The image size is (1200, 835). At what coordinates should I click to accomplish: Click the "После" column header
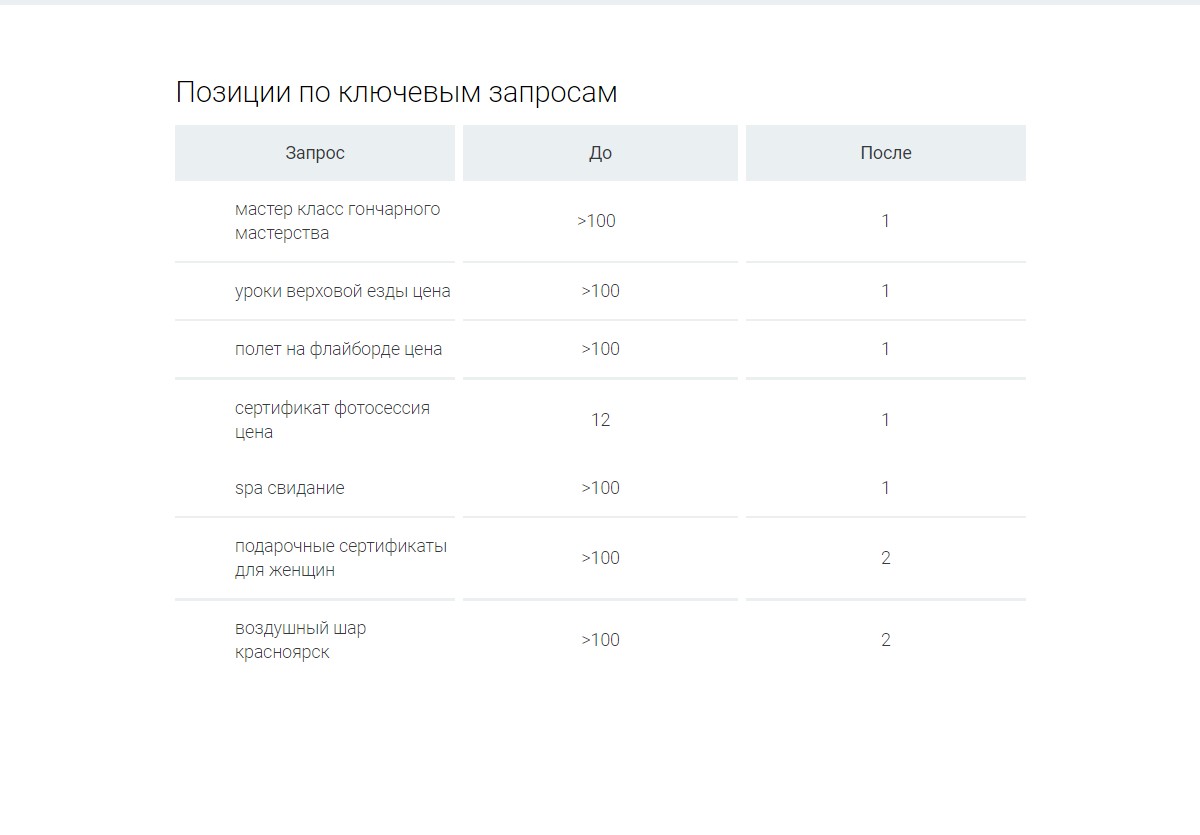[x=886, y=153]
